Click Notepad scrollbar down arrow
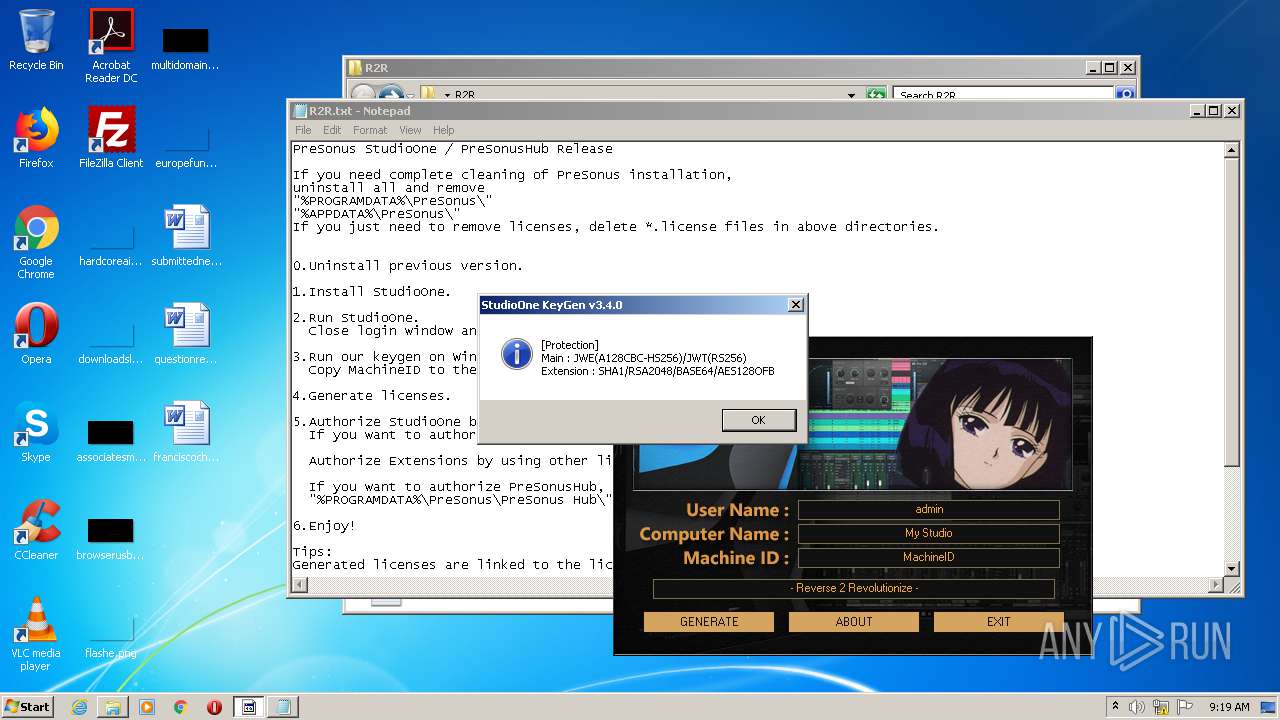This screenshot has width=1280, height=720. tap(1232, 570)
